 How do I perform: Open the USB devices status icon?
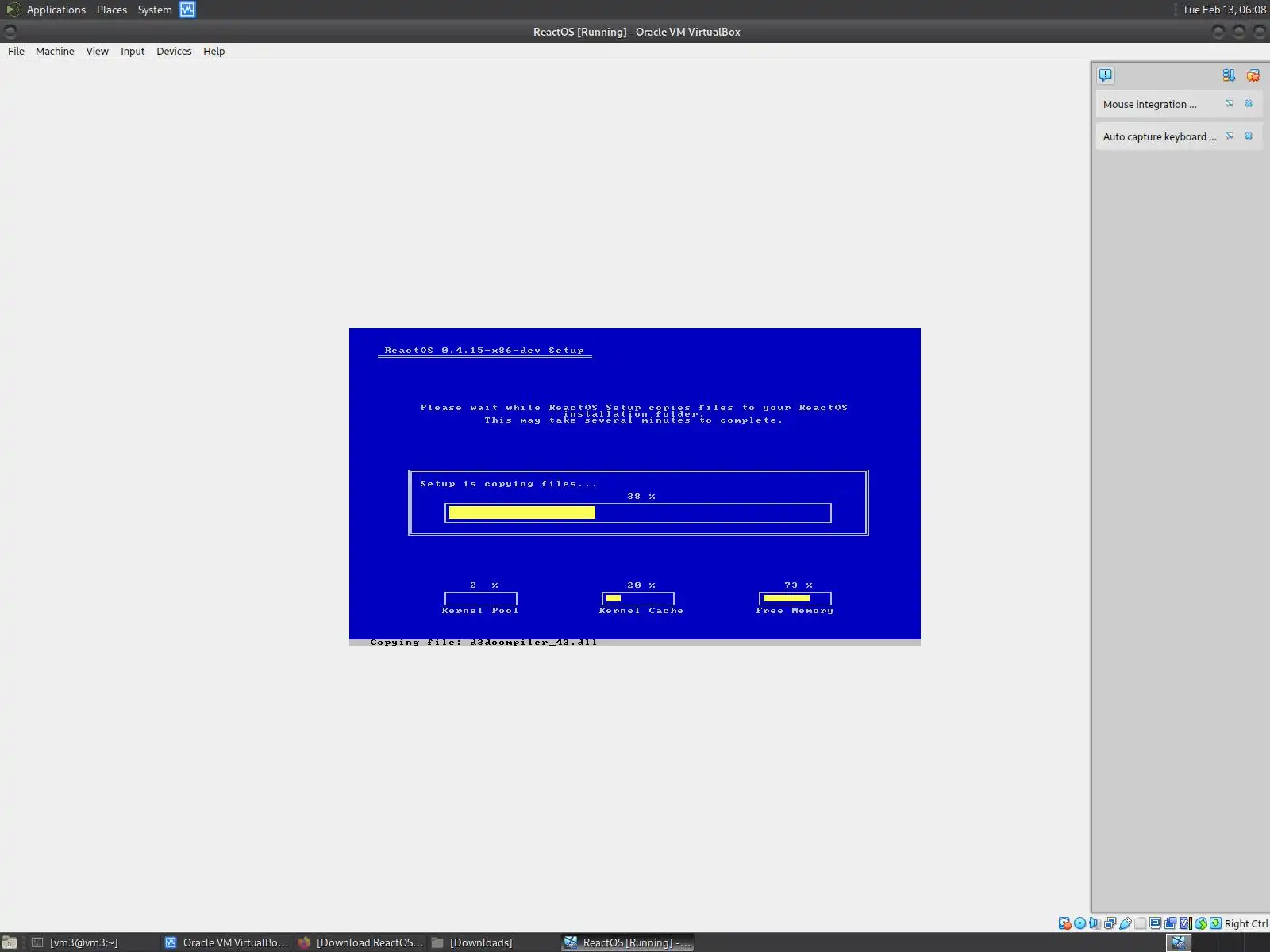click(1126, 923)
